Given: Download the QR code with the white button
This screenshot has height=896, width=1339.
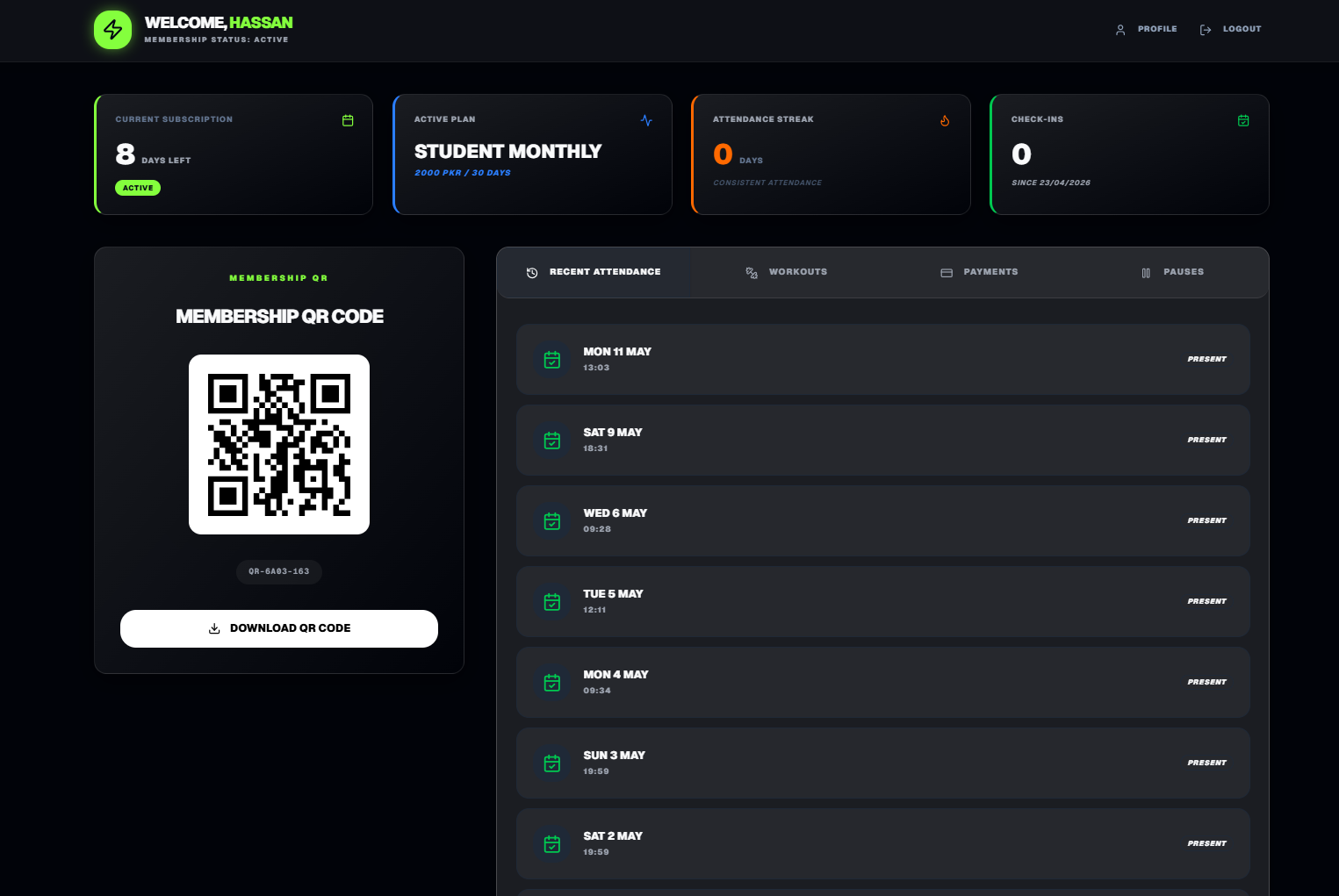Looking at the screenshot, I should click(x=279, y=628).
